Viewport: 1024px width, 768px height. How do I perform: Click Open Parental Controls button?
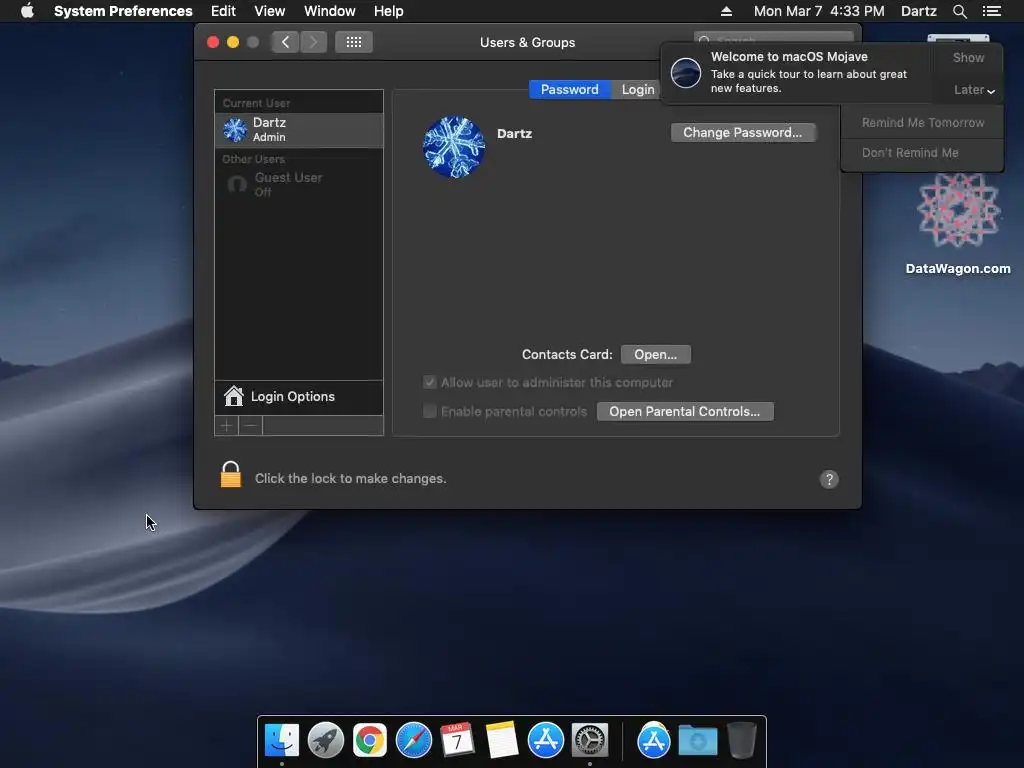(x=685, y=411)
